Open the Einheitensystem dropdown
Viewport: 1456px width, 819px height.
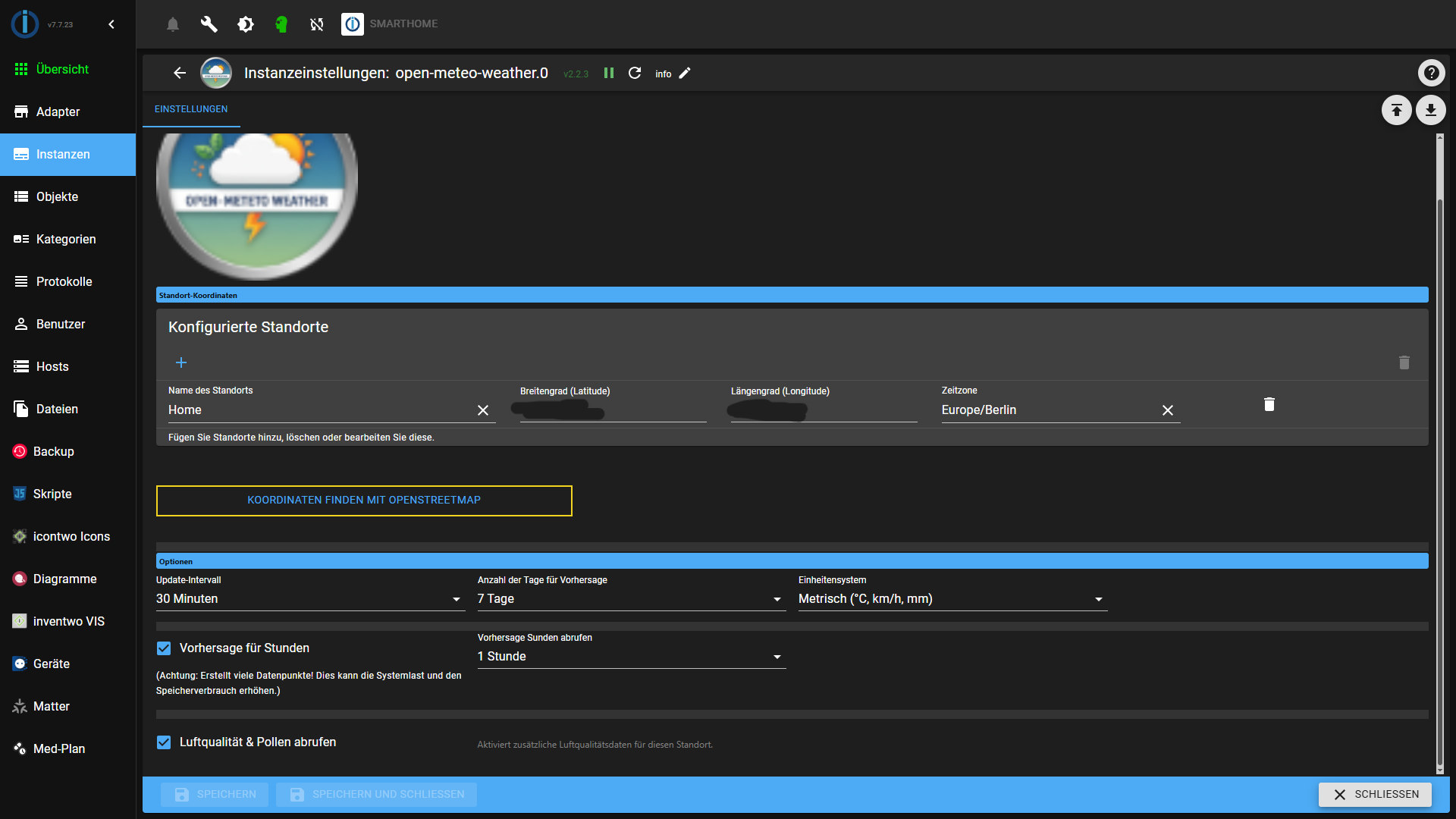(x=1097, y=599)
